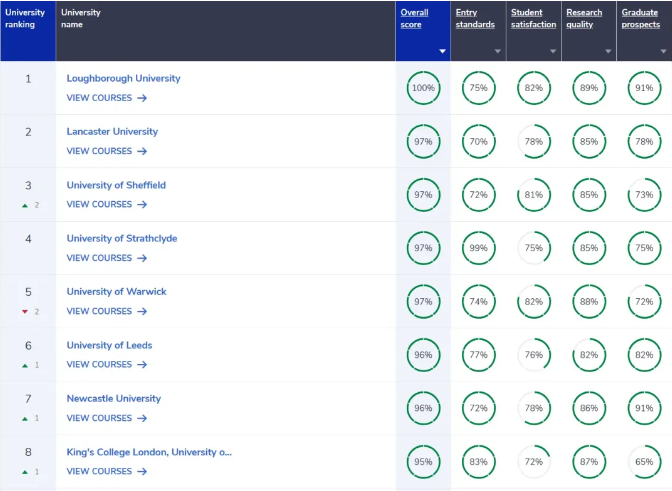Click the Overall score sort arrow

click(442, 51)
